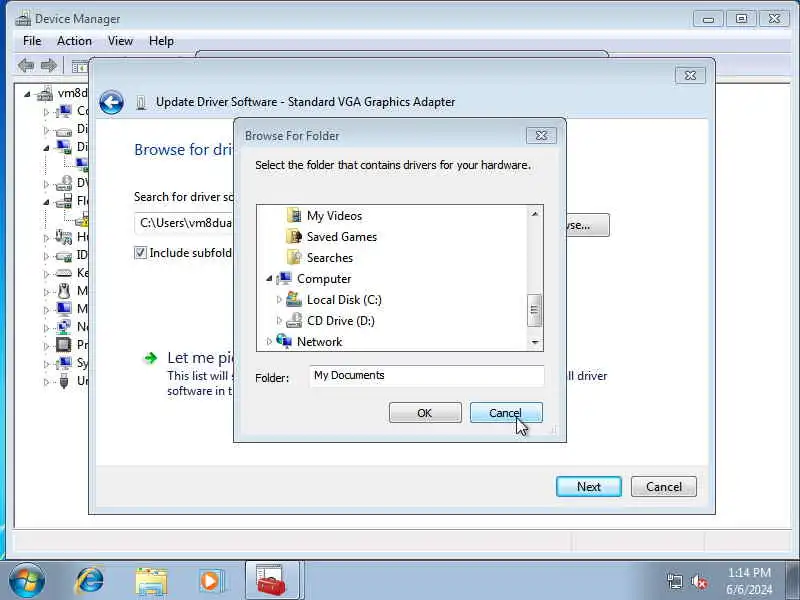Click the Folder text field showing My Documents
The image size is (800, 600).
pyautogui.click(x=427, y=376)
